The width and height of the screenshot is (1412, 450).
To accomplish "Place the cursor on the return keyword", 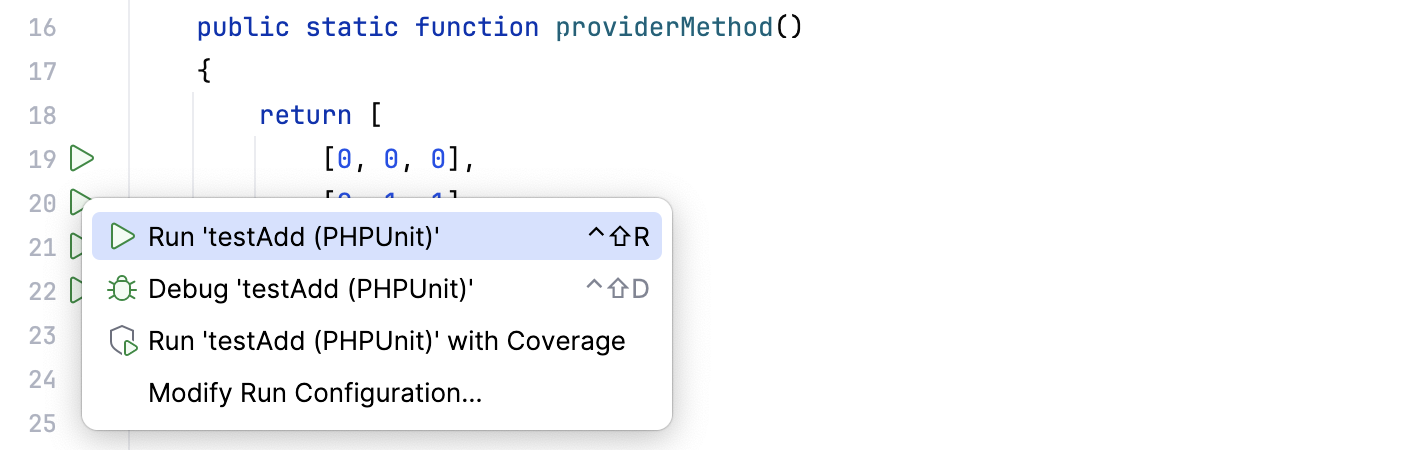I will [305, 115].
